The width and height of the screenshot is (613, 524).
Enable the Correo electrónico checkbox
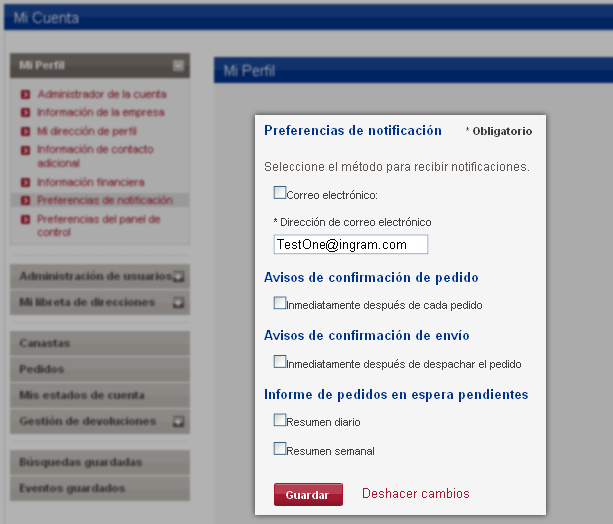tap(280, 192)
